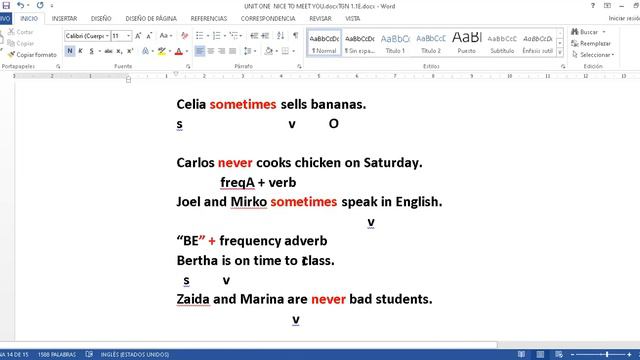The height and width of the screenshot is (360, 640).
Task: Shrink font size with the smaller A icon
Action: (149, 36)
